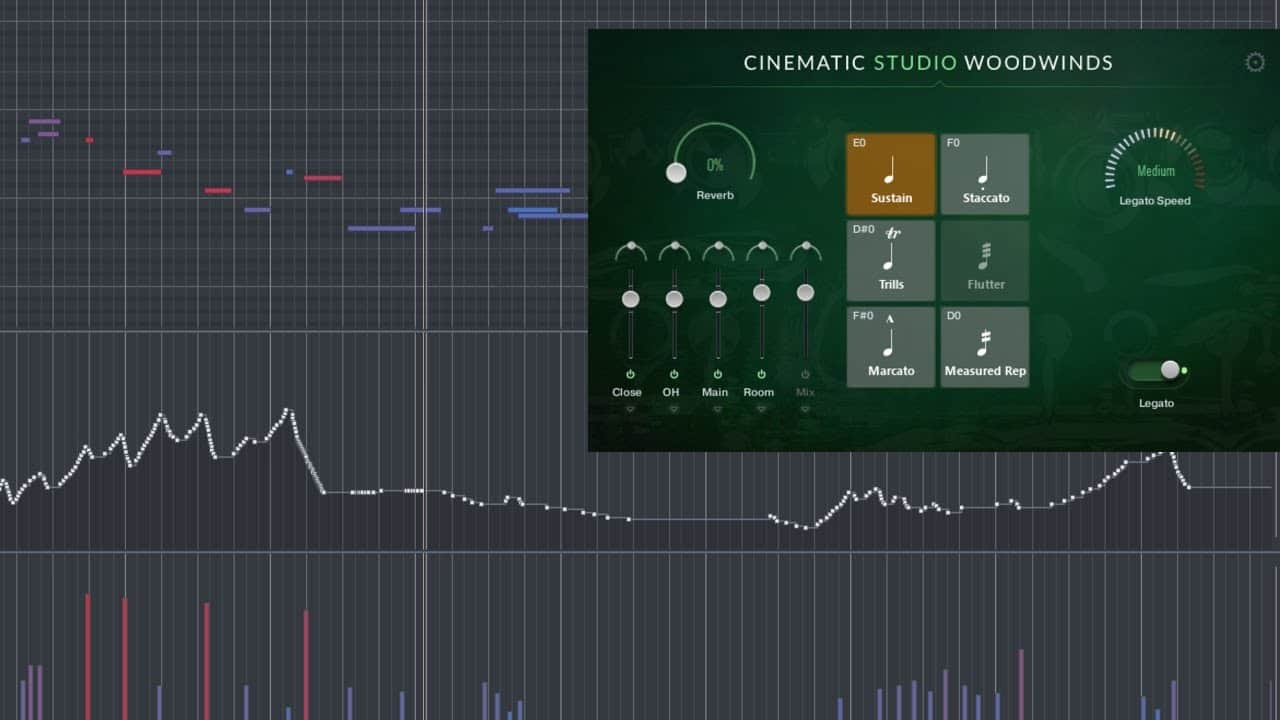The image size is (1280, 720).
Task: Click the OH mic volume fader
Action: pos(674,299)
